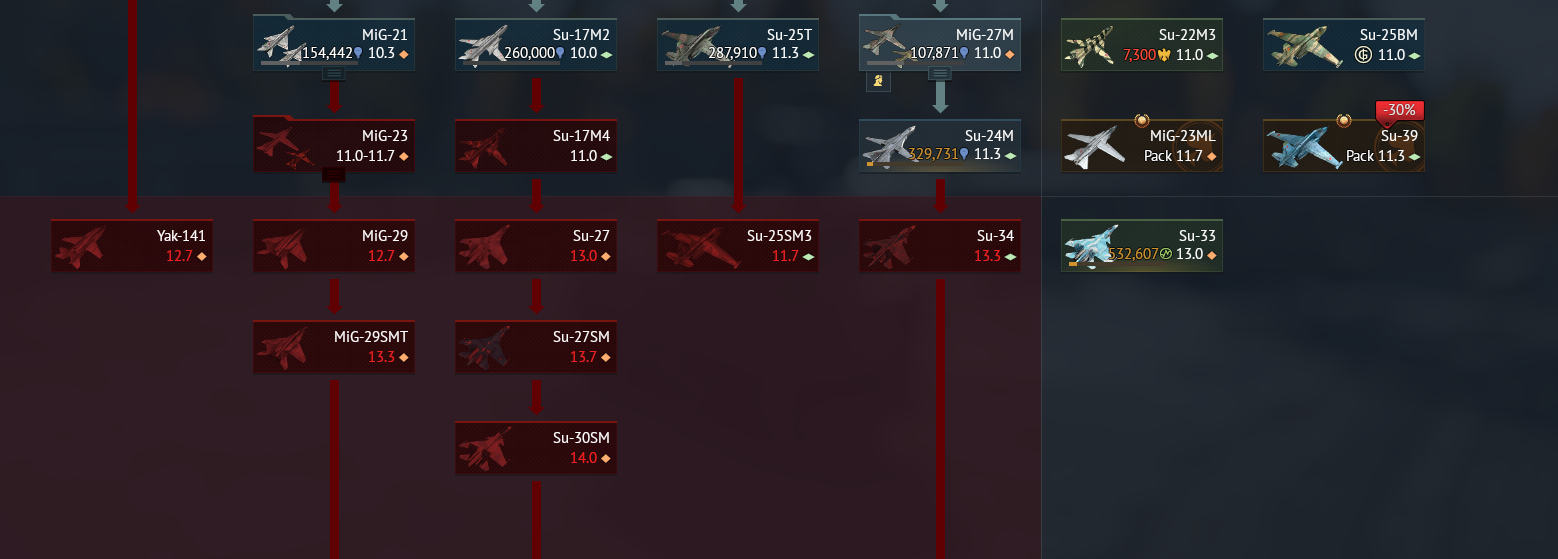Expand the MiG-27M group folder handle
This screenshot has height=559, width=1558.
click(940, 73)
